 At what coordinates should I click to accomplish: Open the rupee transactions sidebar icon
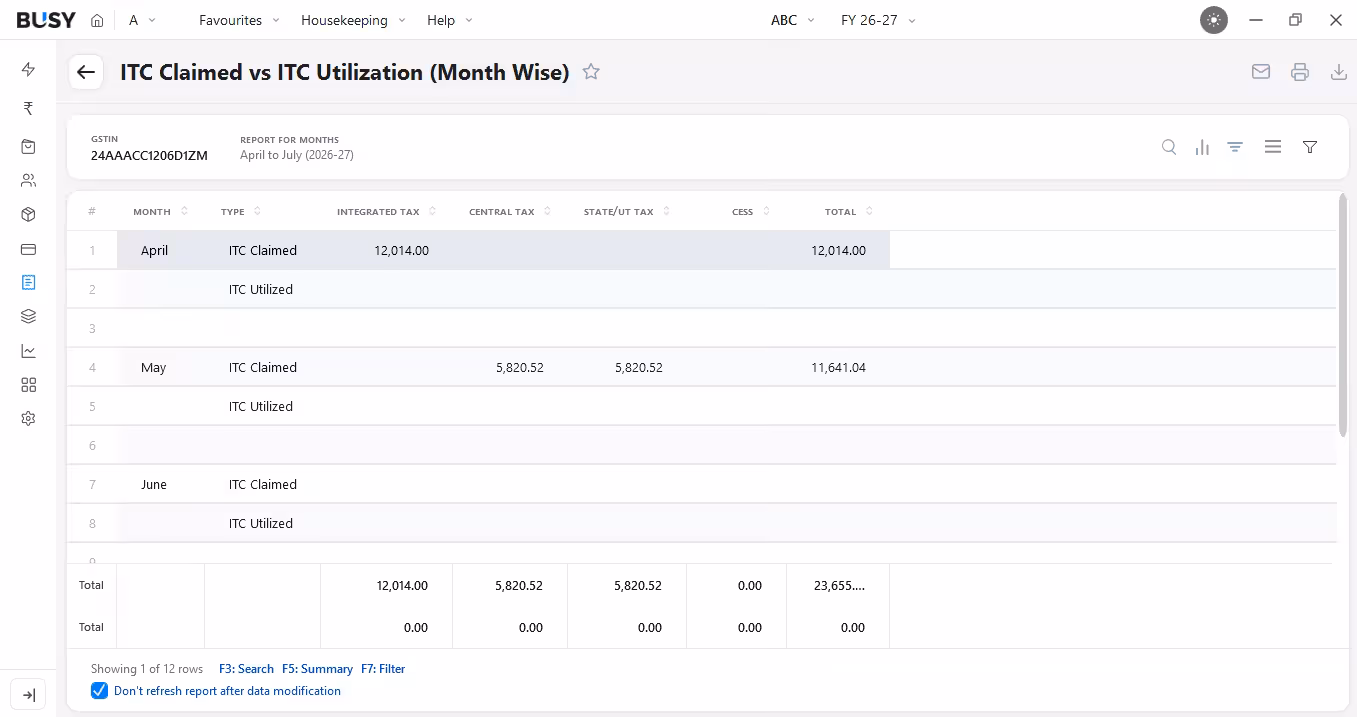click(28, 108)
